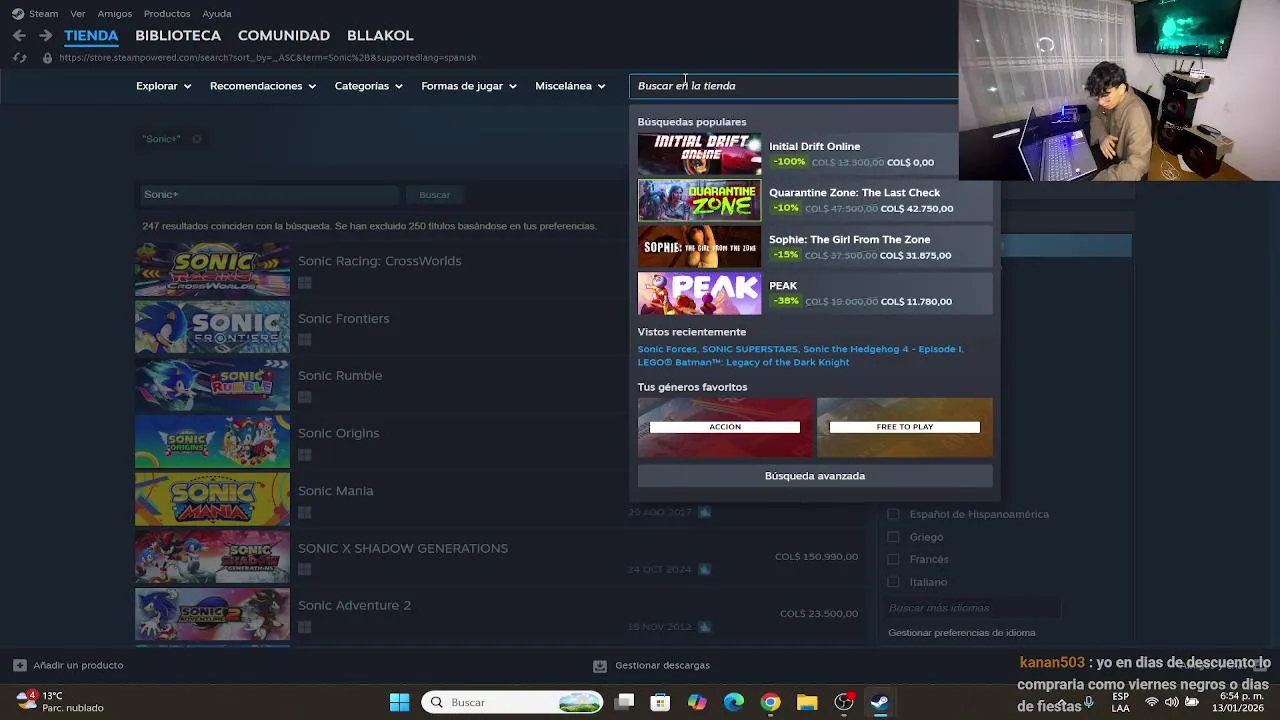The height and width of the screenshot is (720, 1280).
Task: Launch Google Chrome from the taskbar
Action: point(770,702)
